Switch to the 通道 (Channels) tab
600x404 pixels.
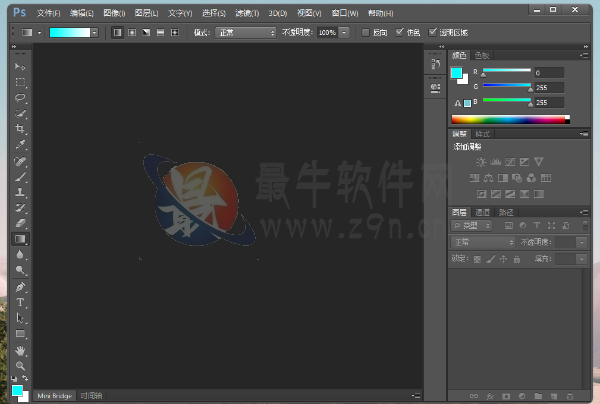pos(482,212)
